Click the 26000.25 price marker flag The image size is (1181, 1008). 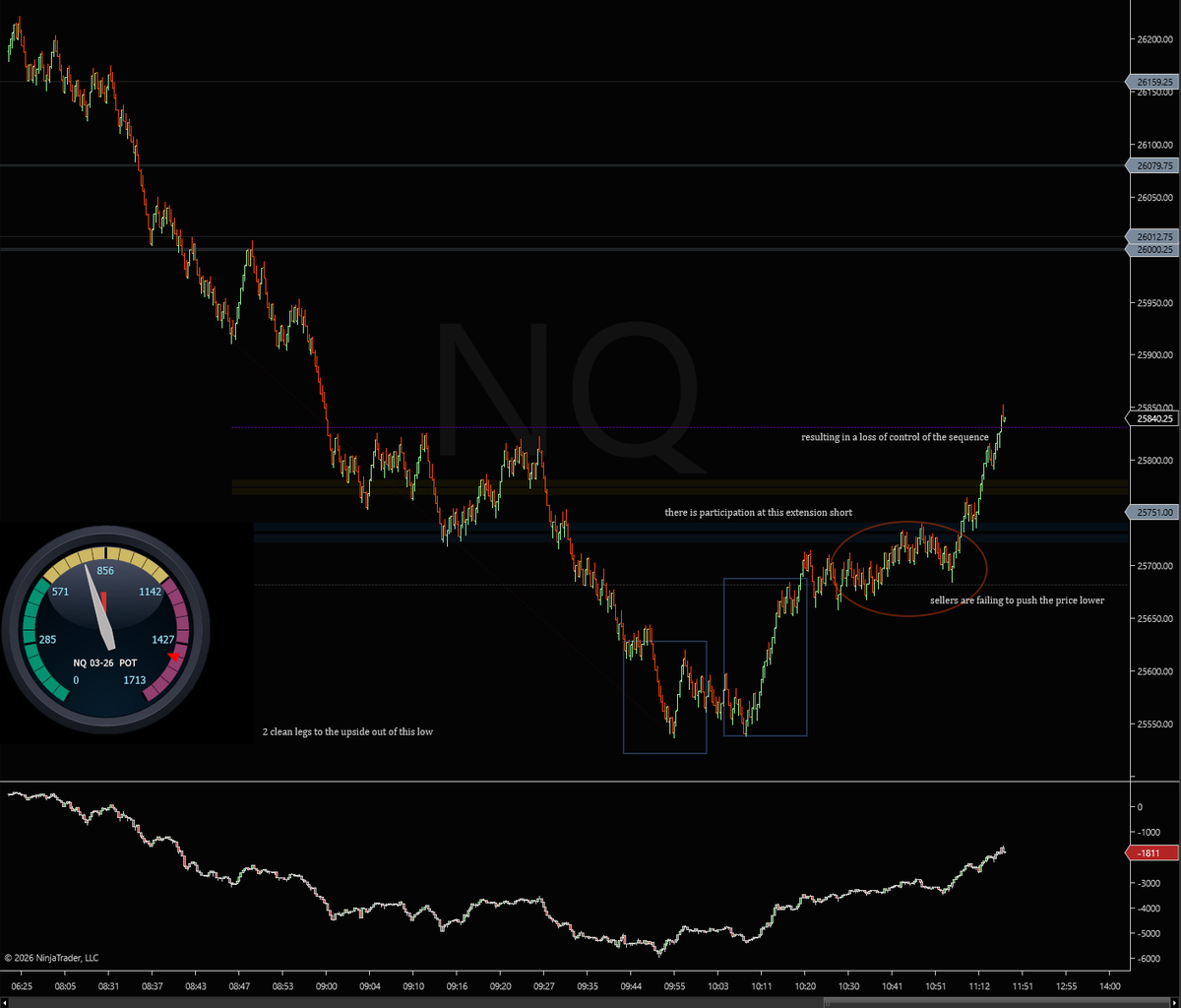tap(1152, 250)
